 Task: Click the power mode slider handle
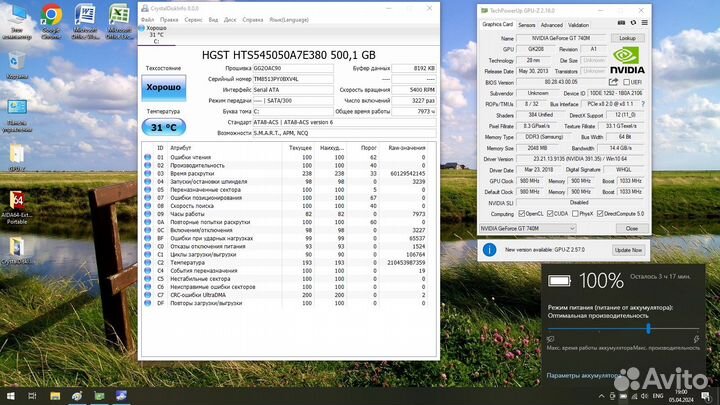click(648, 328)
